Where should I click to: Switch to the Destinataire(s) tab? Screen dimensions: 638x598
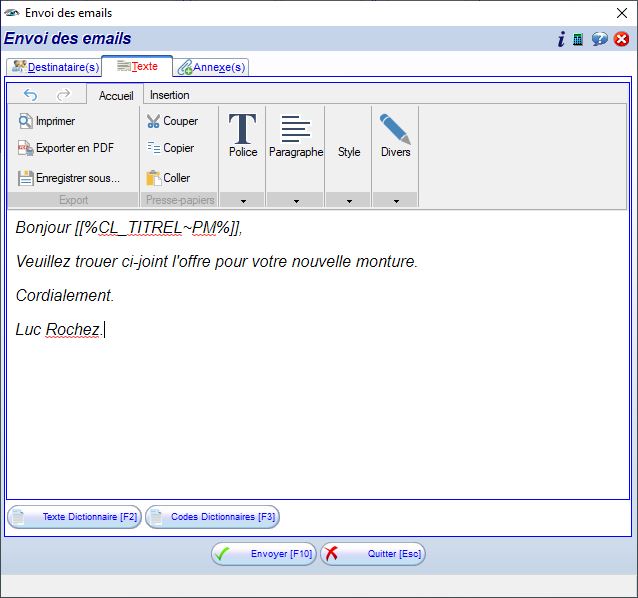(x=55, y=67)
